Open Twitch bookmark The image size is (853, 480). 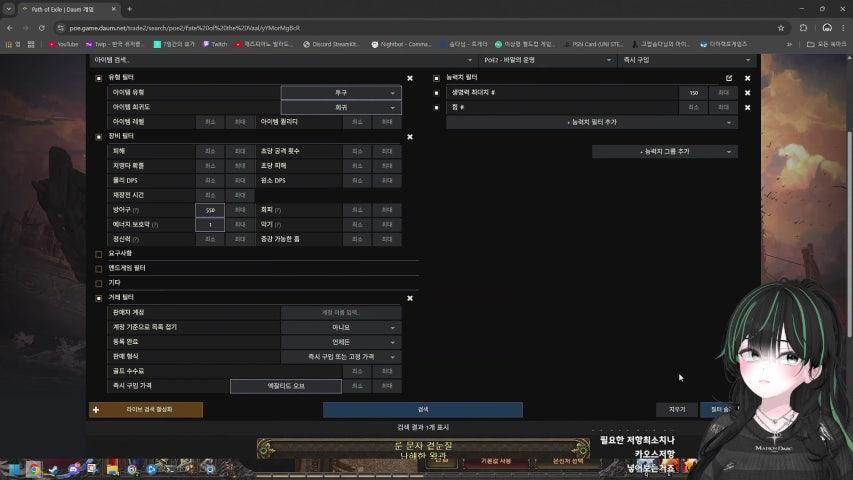click(x=214, y=44)
